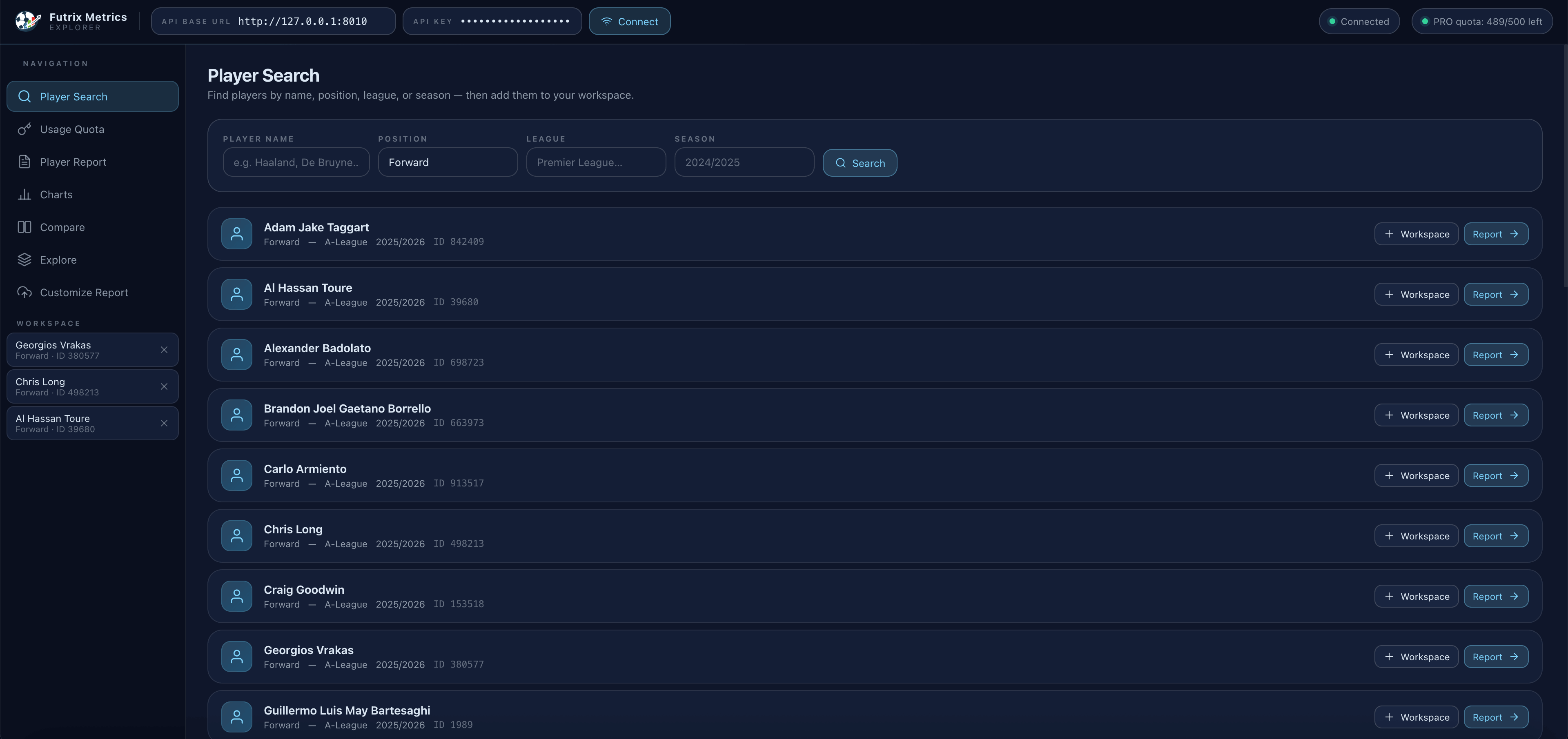Viewport: 1568px width, 739px height.
Task: Open Compare columns icon in sidebar
Action: 24,227
